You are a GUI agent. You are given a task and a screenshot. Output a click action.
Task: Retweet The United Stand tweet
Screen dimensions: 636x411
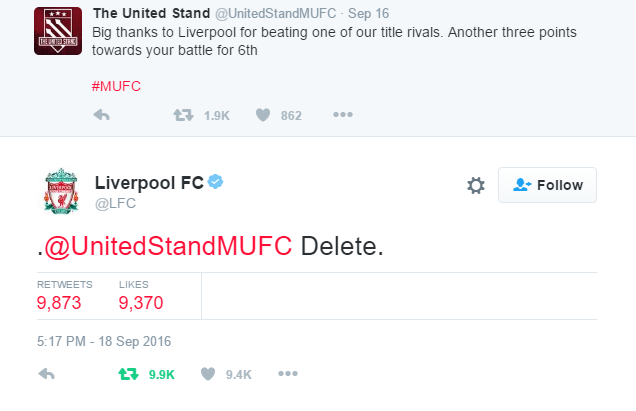tap(183, 115)
